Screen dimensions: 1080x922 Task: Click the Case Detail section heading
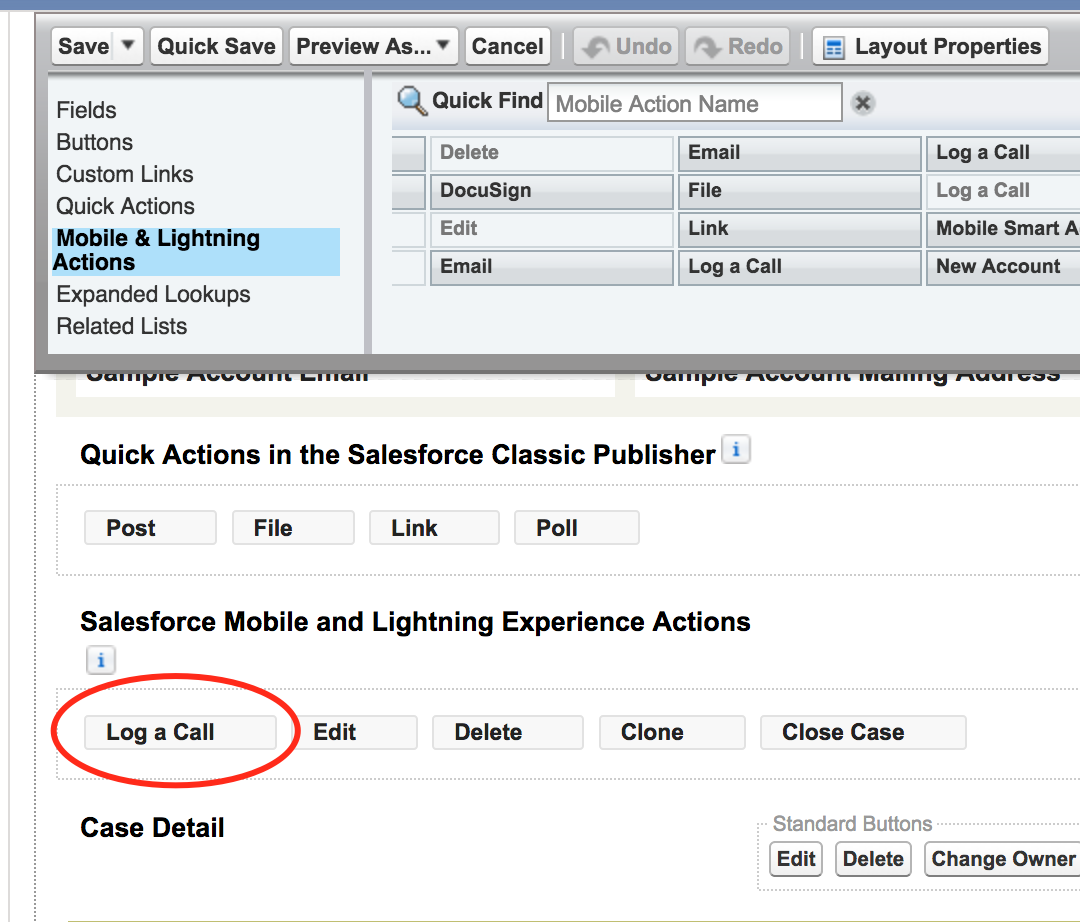click(152, 828)
